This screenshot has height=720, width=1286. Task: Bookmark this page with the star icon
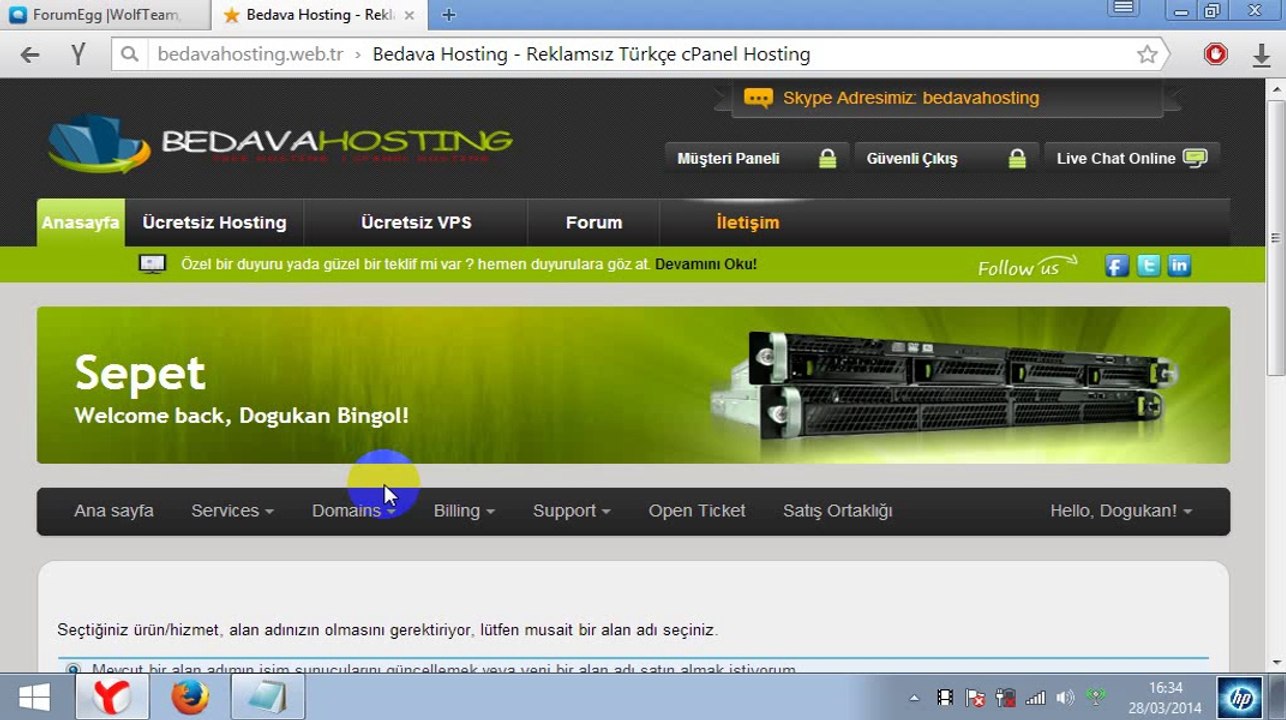coord(1147,55)
